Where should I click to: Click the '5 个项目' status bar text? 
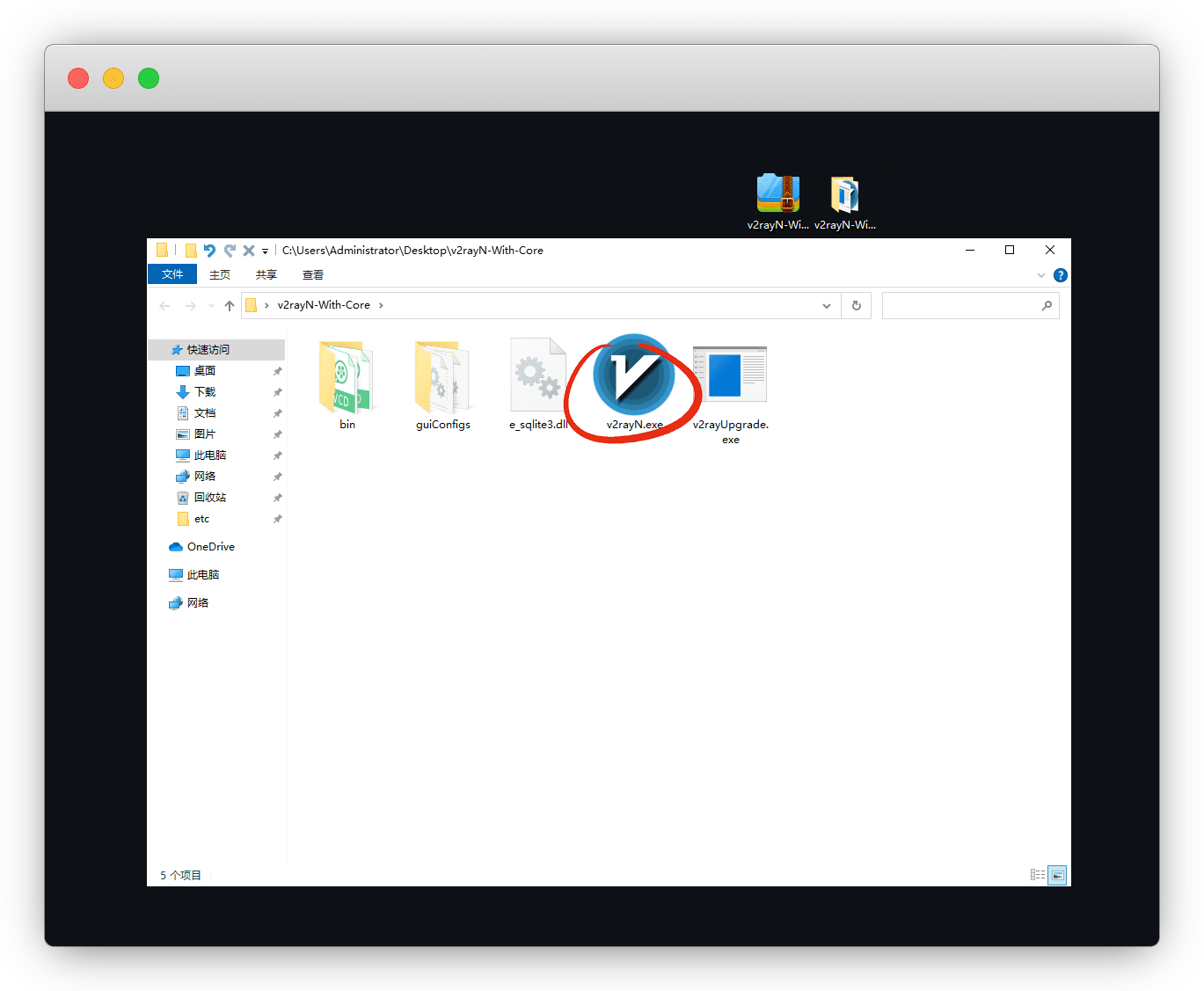[x=180, y=876]
